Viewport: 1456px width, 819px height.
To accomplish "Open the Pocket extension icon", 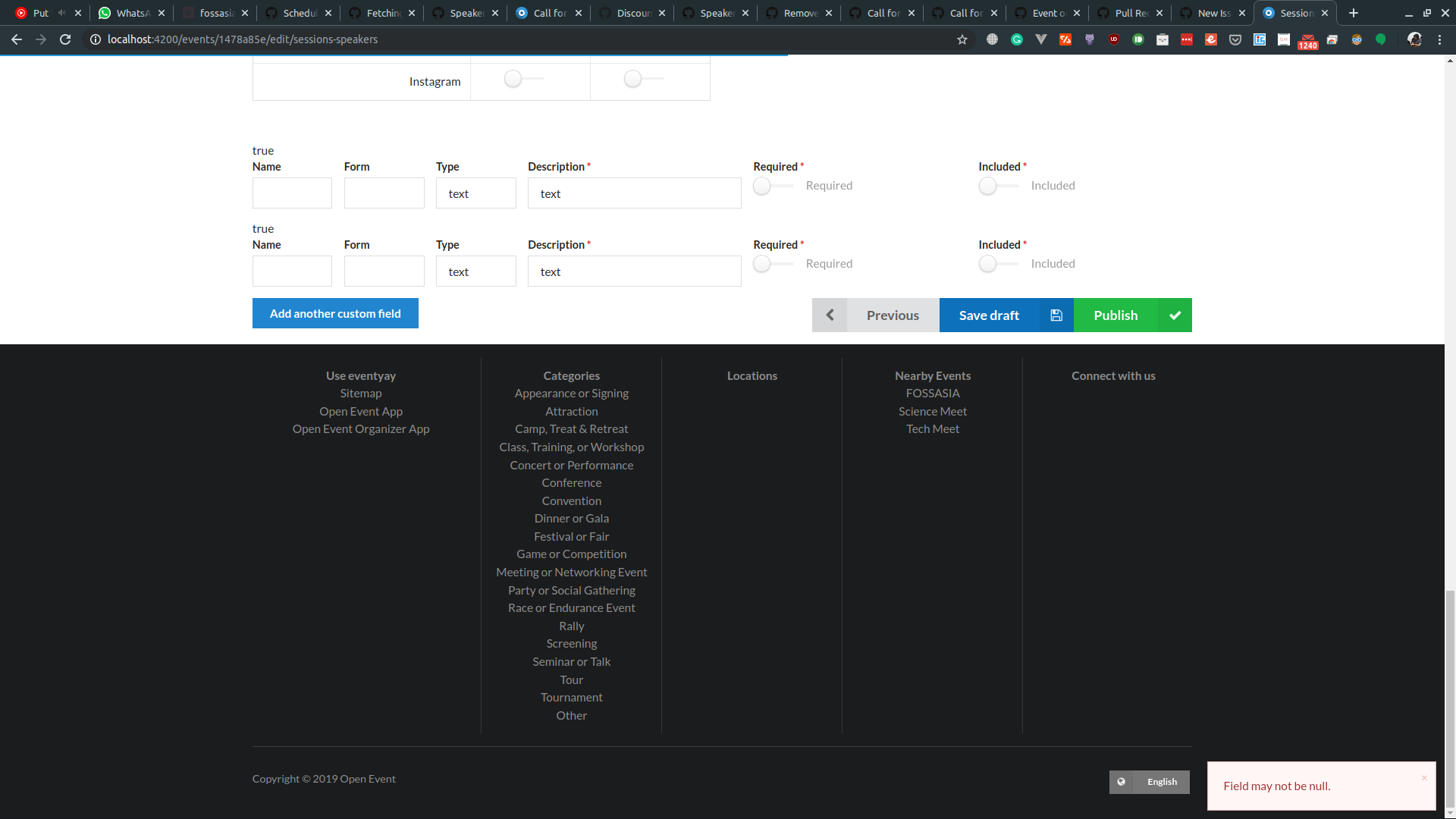I will click(1235, 39).
